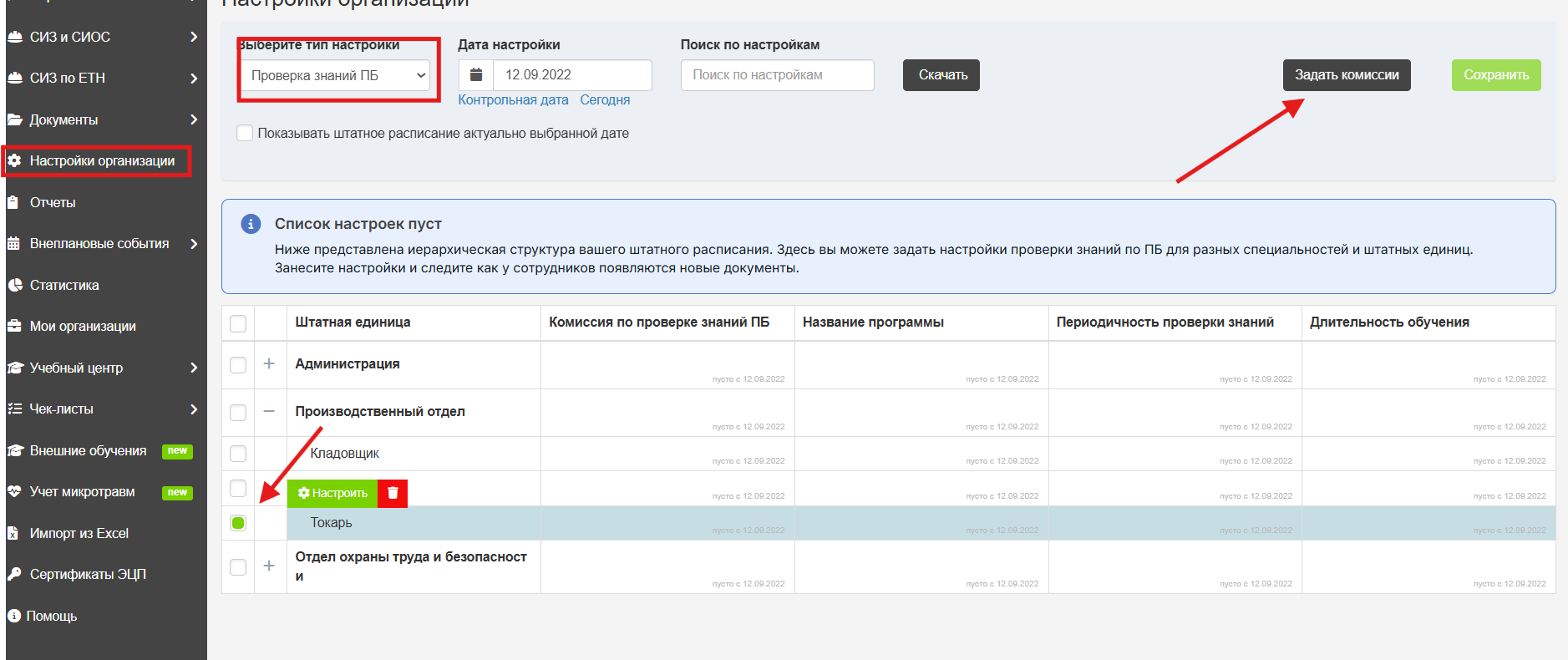This screenshot has height=660, width=1568.
Task: Click the new badge beside Внешние обучения
Action: pos(177,451)
